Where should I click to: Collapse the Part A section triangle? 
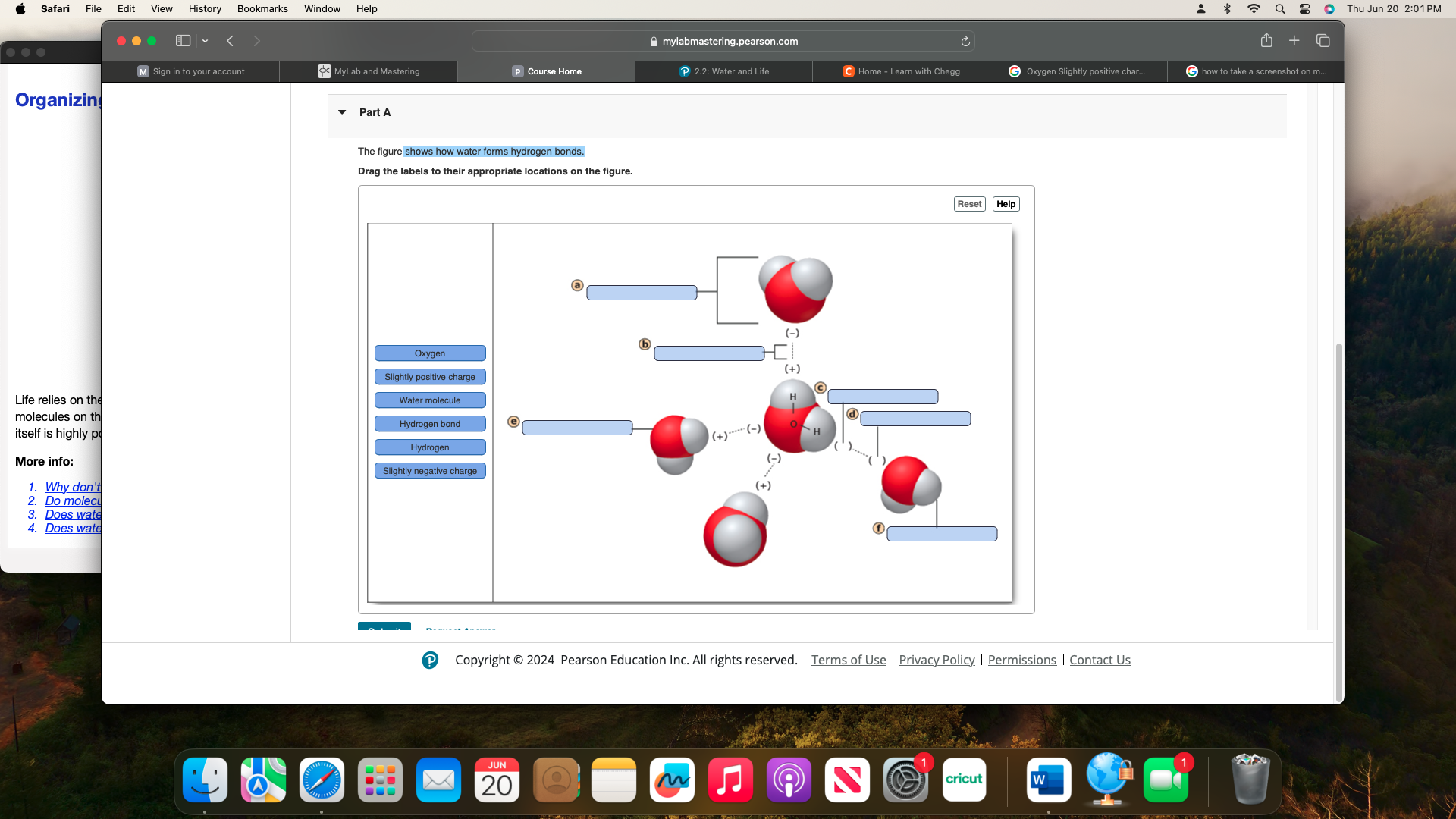pos(342,111)
